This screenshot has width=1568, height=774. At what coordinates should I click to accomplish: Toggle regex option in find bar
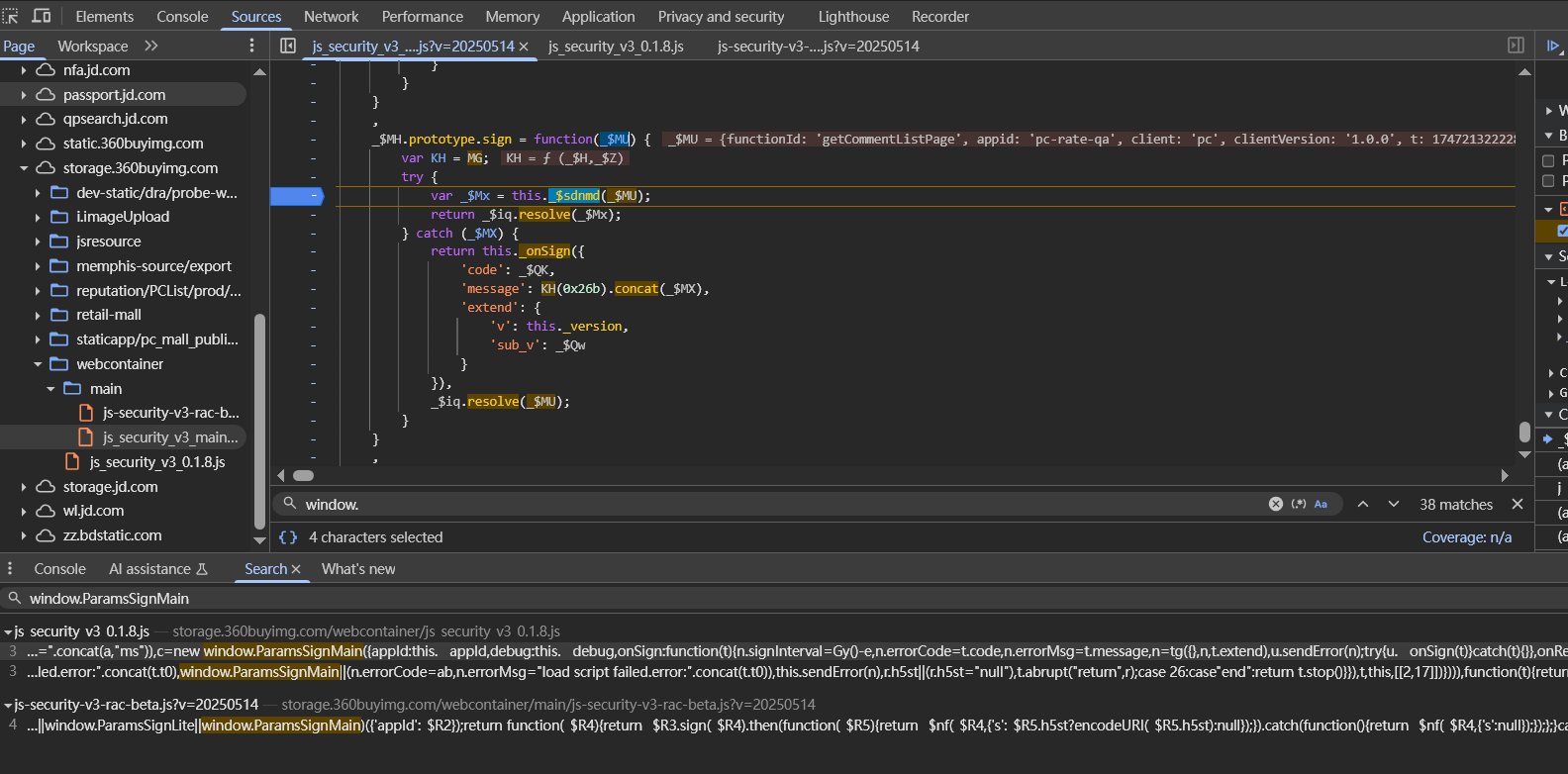tap(1299, 504)
